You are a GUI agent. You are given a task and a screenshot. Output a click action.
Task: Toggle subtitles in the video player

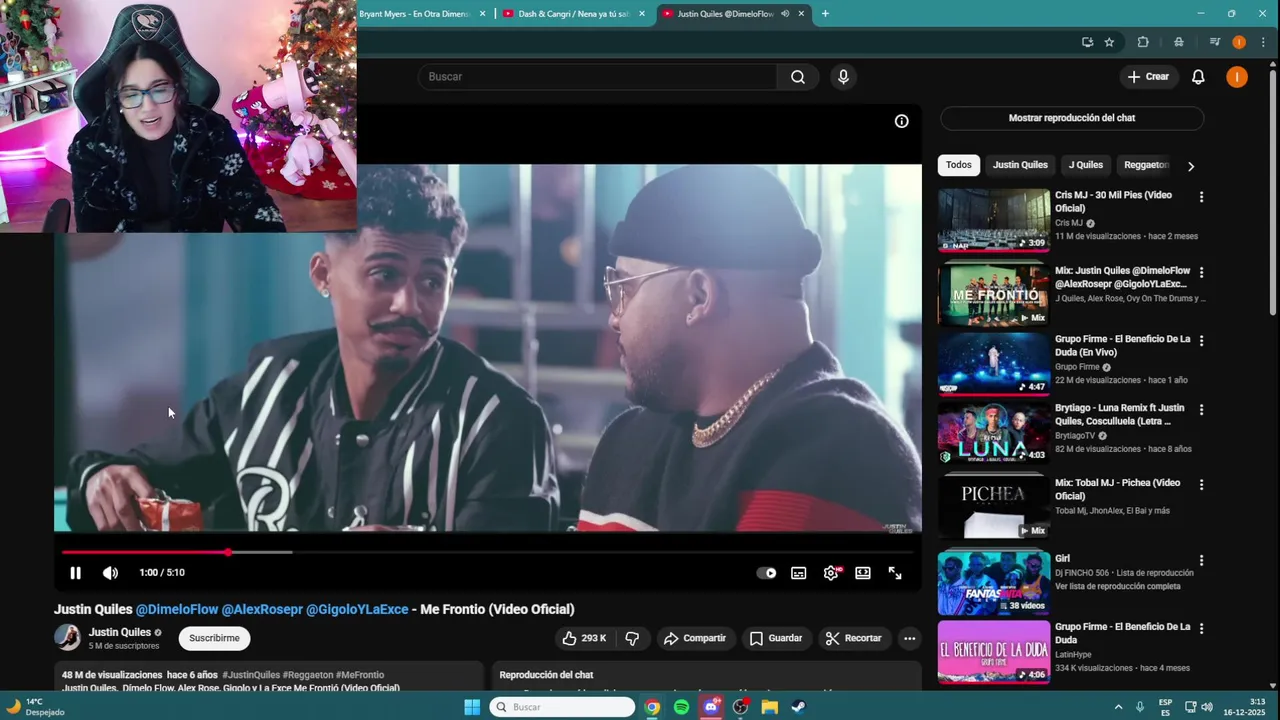[799, 573]
